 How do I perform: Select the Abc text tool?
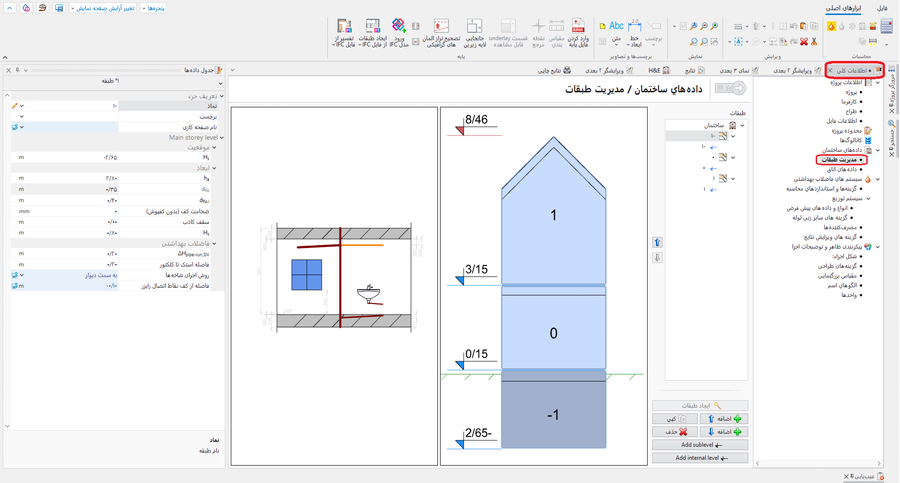point(616,27)
